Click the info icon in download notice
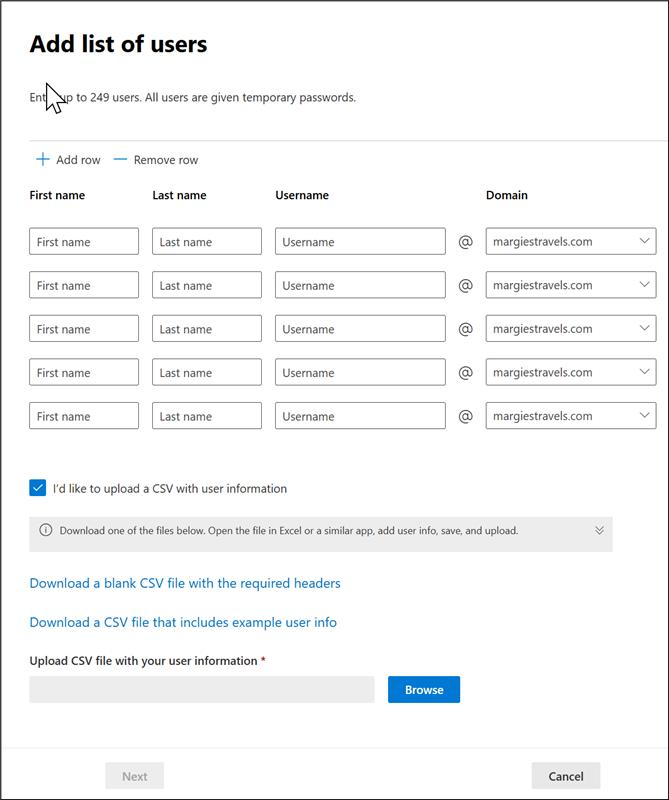The width and height of the screenshot is (669, 800). (x=46, y=531)
